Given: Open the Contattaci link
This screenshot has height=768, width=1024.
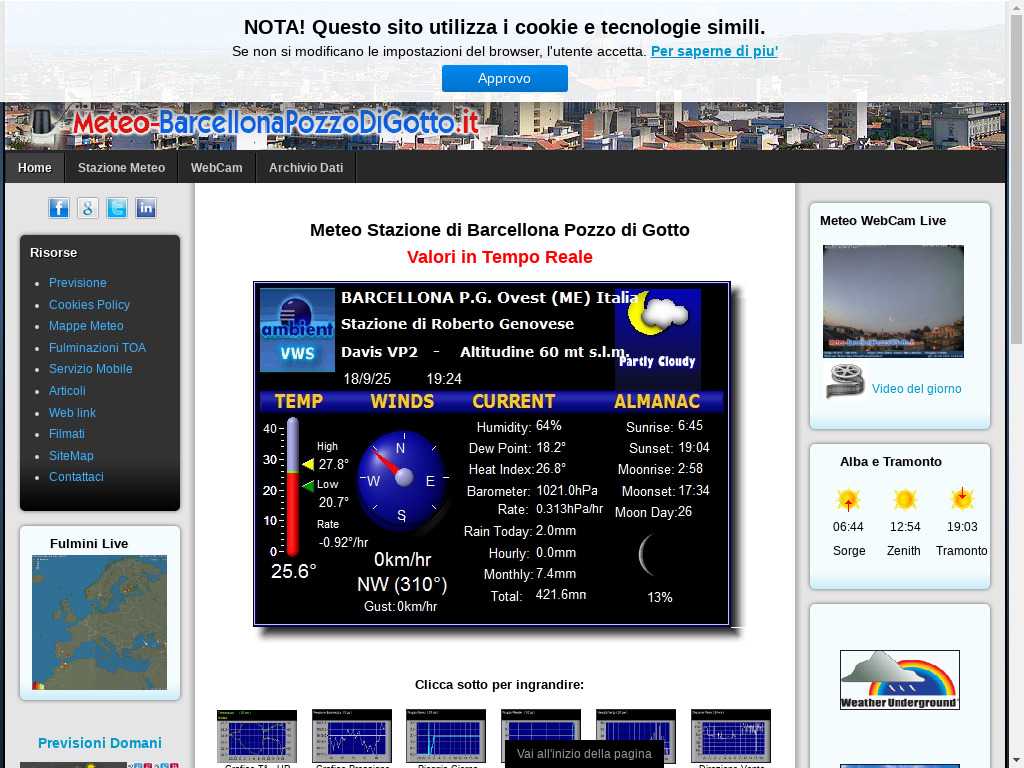Looking at the screenshot, I should click(x=76, y=477).
